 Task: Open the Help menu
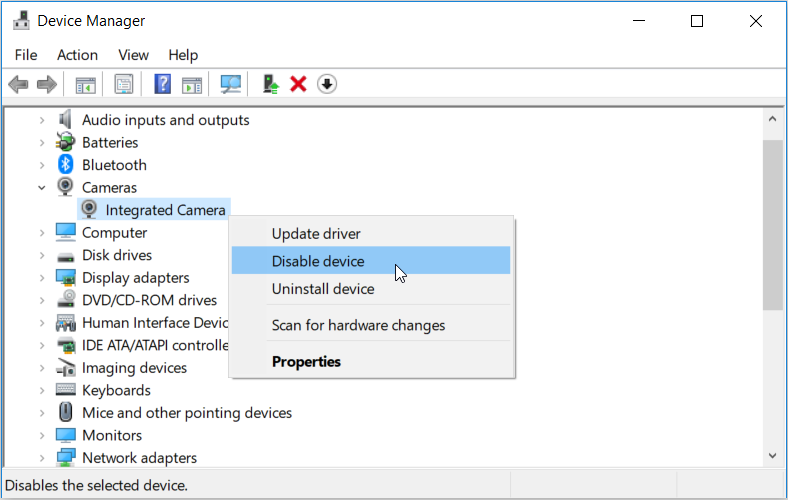[183, 55]
